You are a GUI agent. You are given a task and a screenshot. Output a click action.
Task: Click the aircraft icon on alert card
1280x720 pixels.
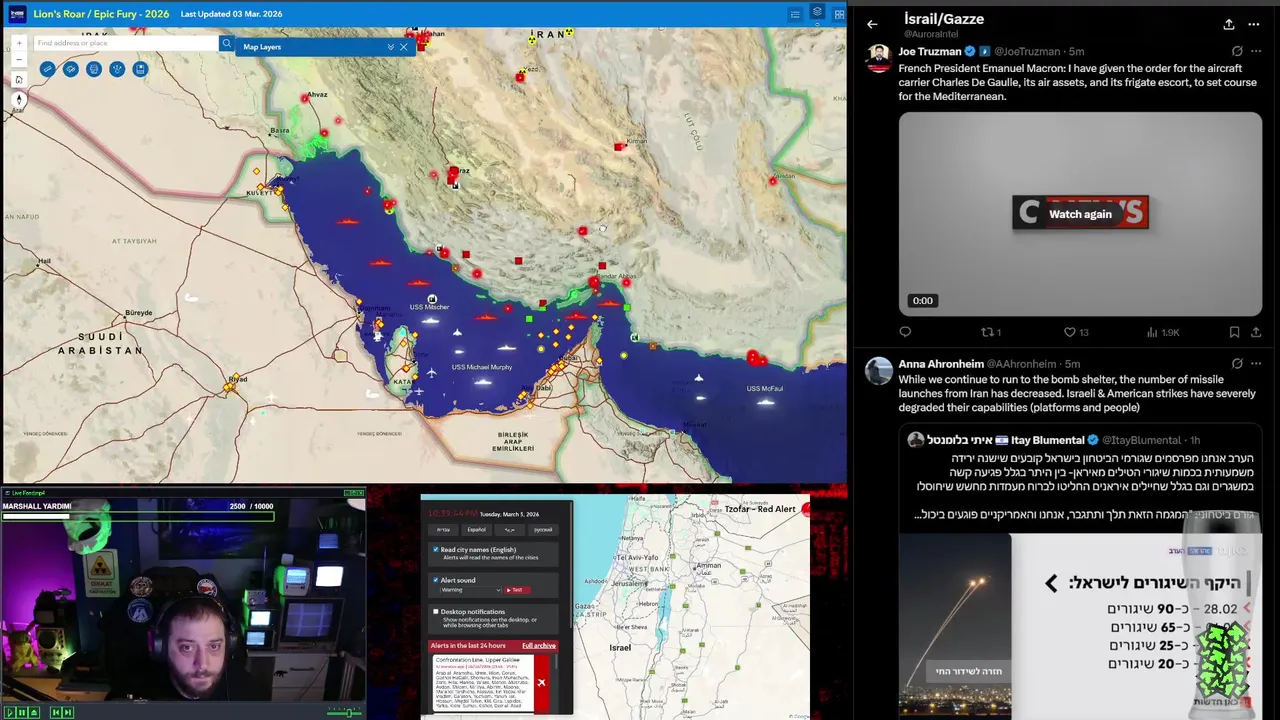pyautogui.click(x=542, y=683)
